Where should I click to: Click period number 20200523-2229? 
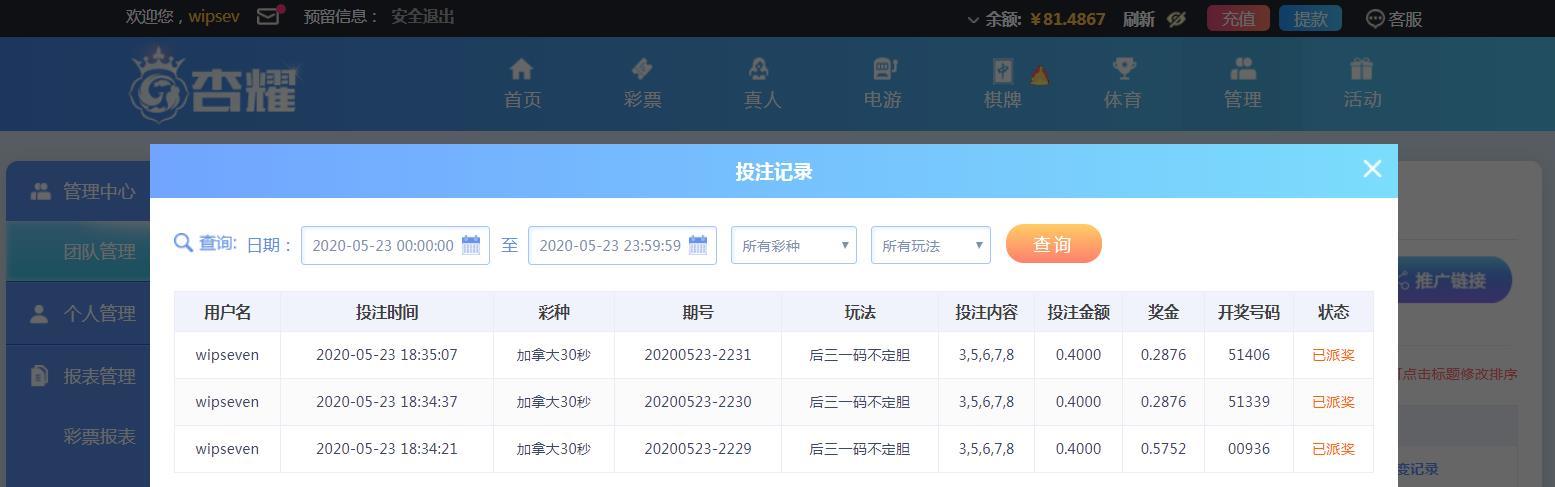click(698, 449)
